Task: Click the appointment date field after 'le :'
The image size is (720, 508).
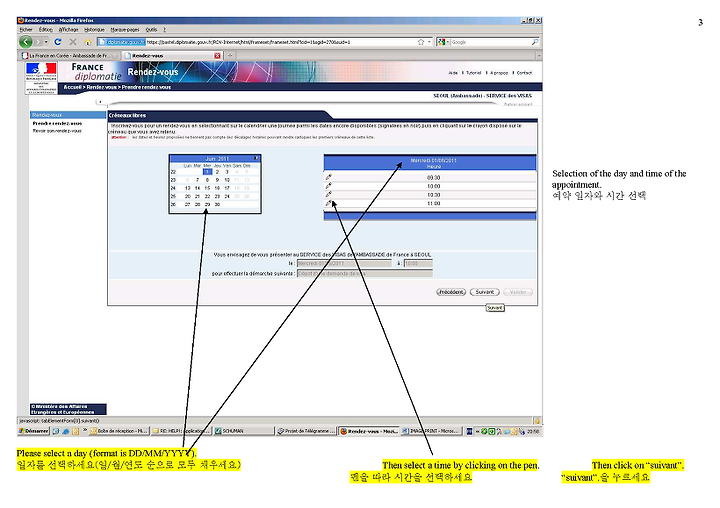Action: tap(344, 264)
